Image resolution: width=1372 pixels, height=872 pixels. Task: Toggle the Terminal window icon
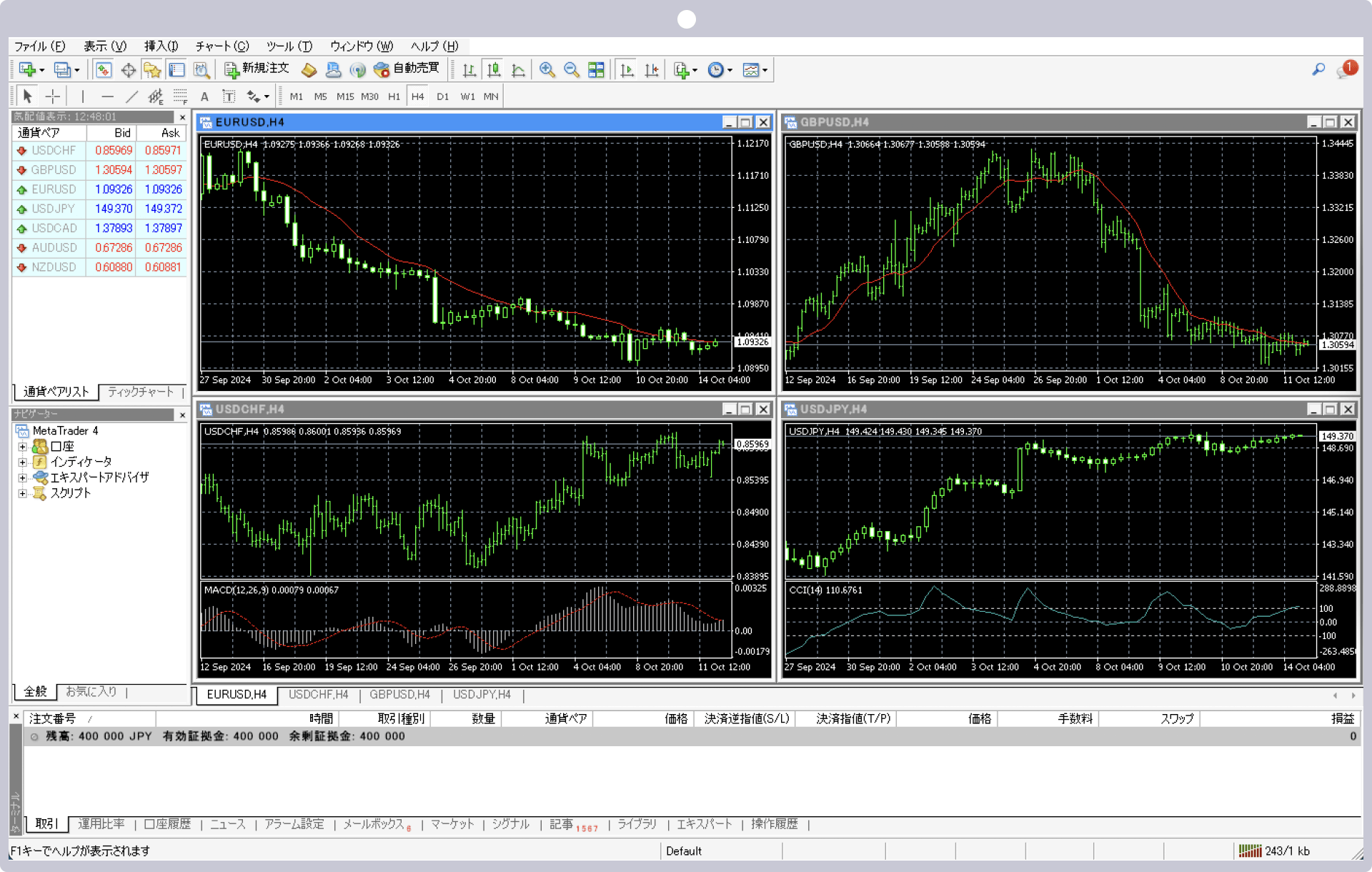tap(177, 69)
